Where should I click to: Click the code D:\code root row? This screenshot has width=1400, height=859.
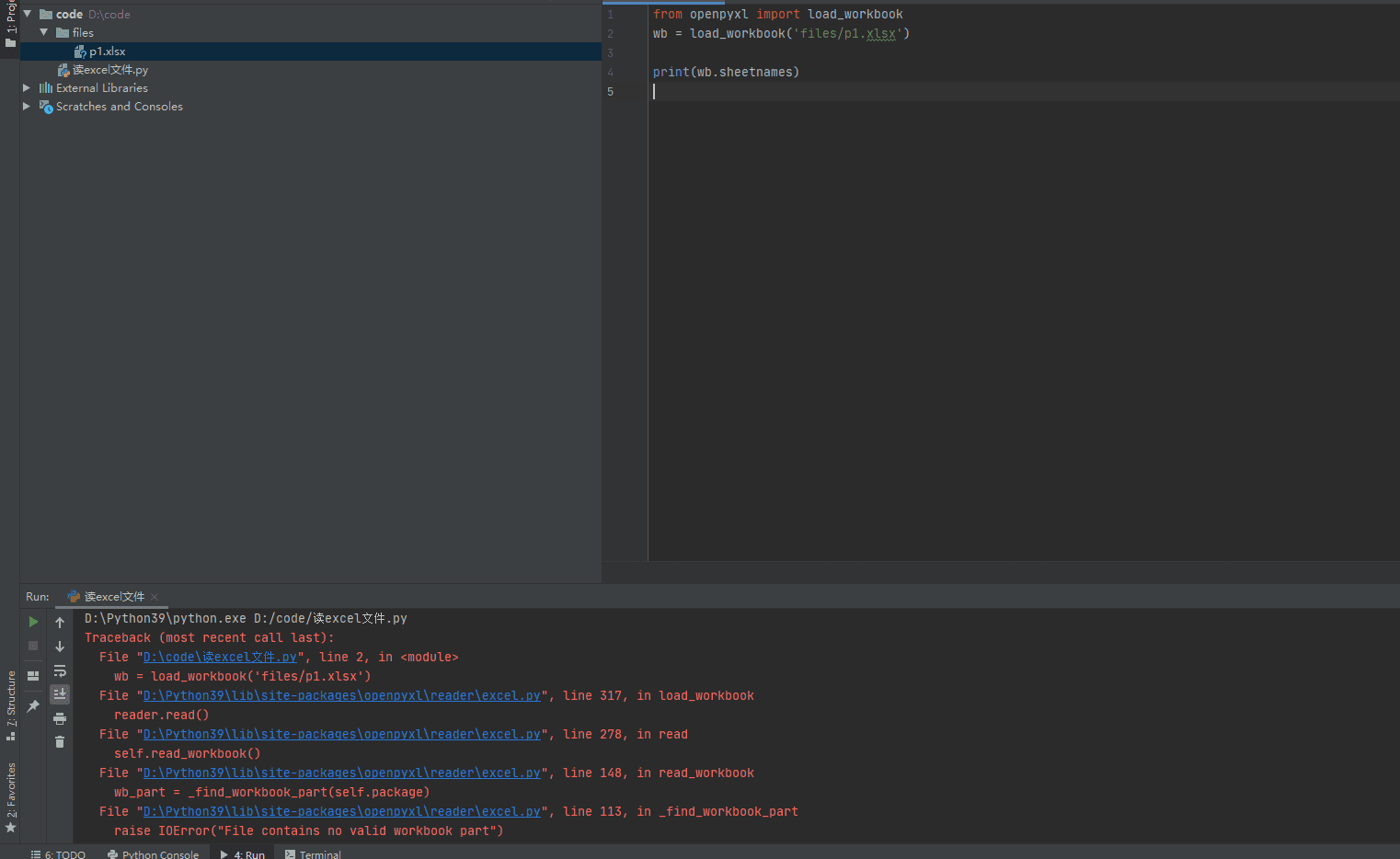pyautogui.click(x=311, y=14)
